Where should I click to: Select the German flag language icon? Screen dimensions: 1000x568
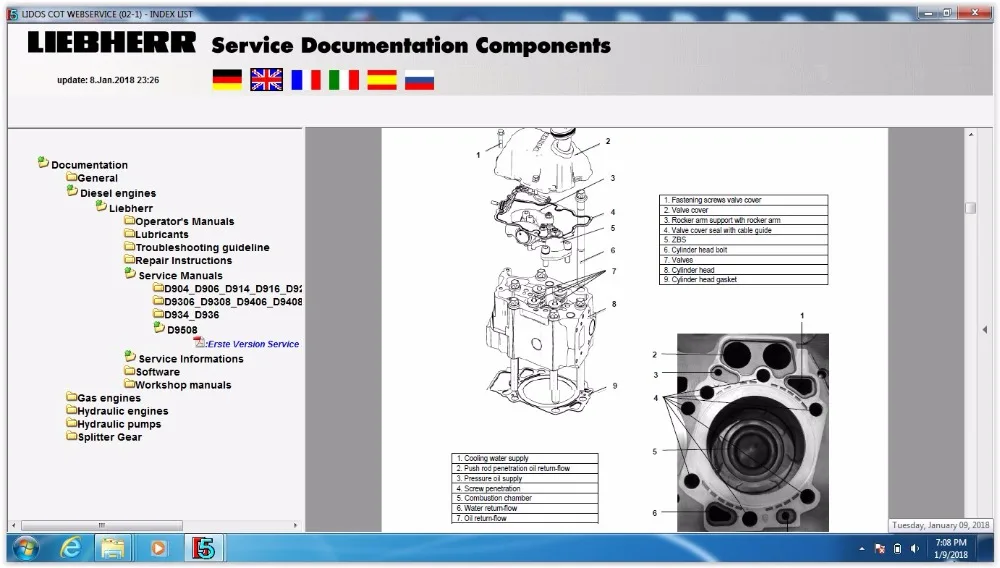click(227, 80)
